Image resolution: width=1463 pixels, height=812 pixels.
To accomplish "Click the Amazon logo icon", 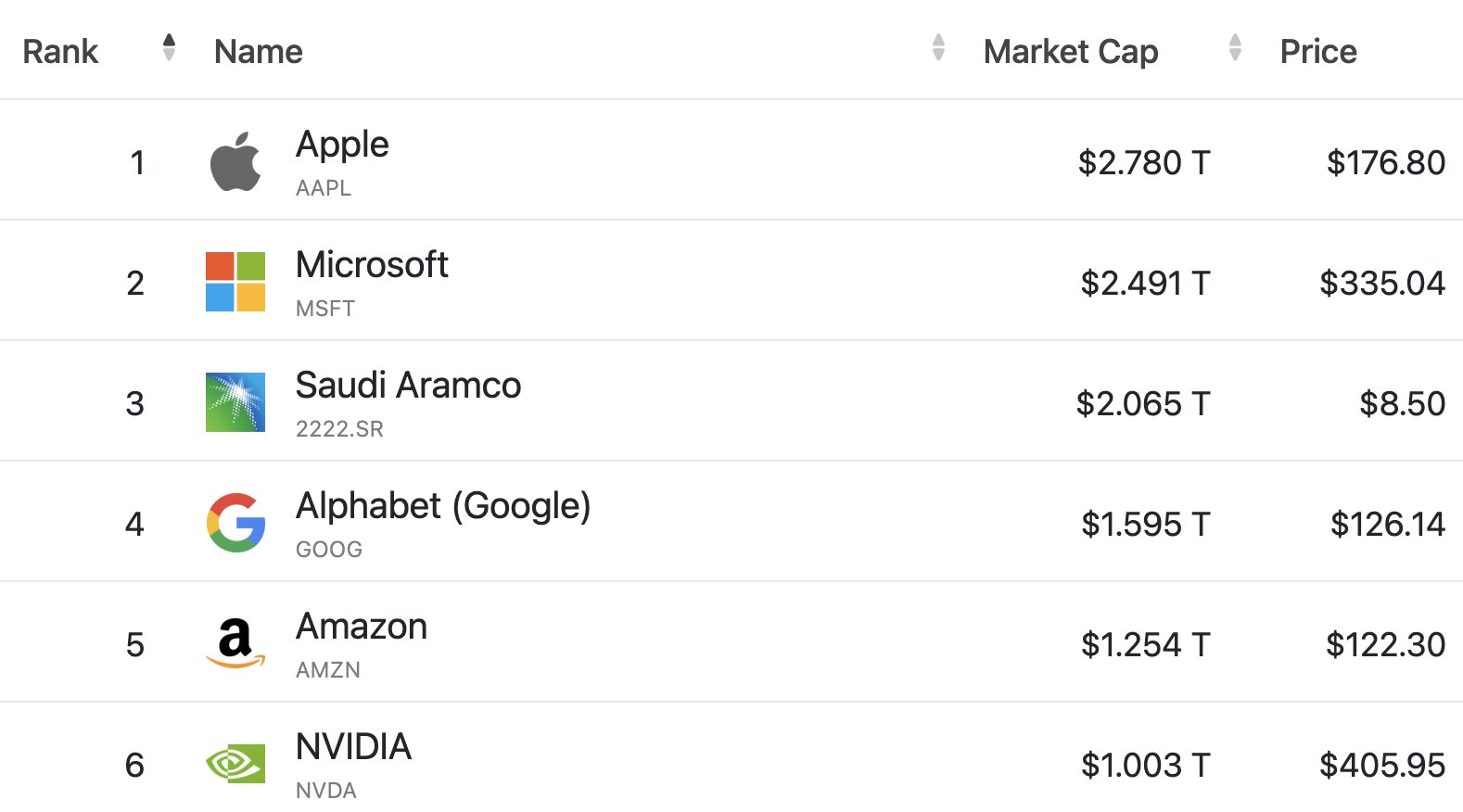I will (x=235, y=643).
